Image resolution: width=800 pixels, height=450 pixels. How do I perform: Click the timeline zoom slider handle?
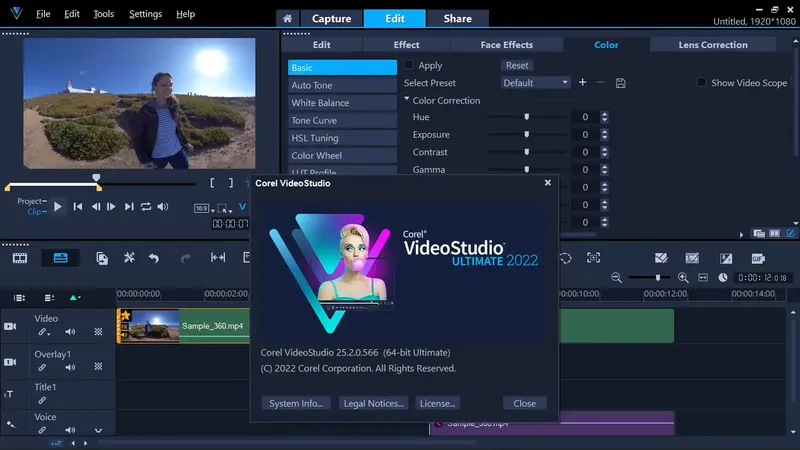point(658,278)
